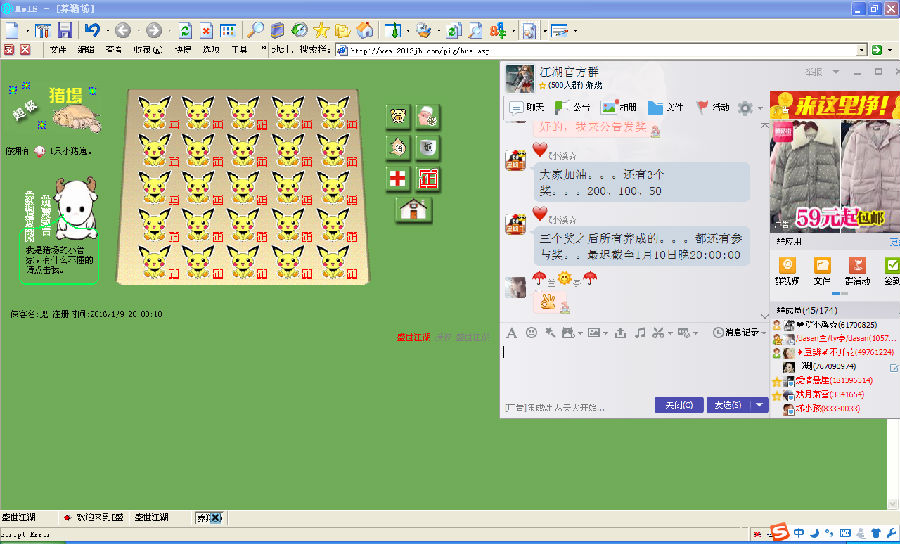Click the scissors screenshot icon in chat
Image resolution: width=900 pixels, height=544 pixels.
pyautogui.click(x=658, y=332)
